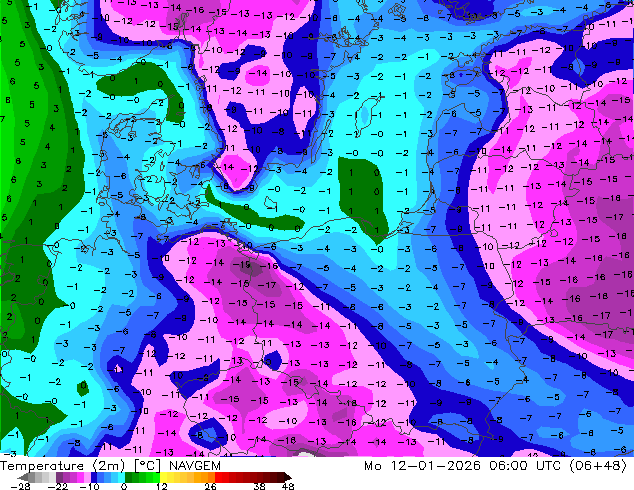Click the -10 label under the color legend
The width and height of the screenshot is (634, 490).
90,486
